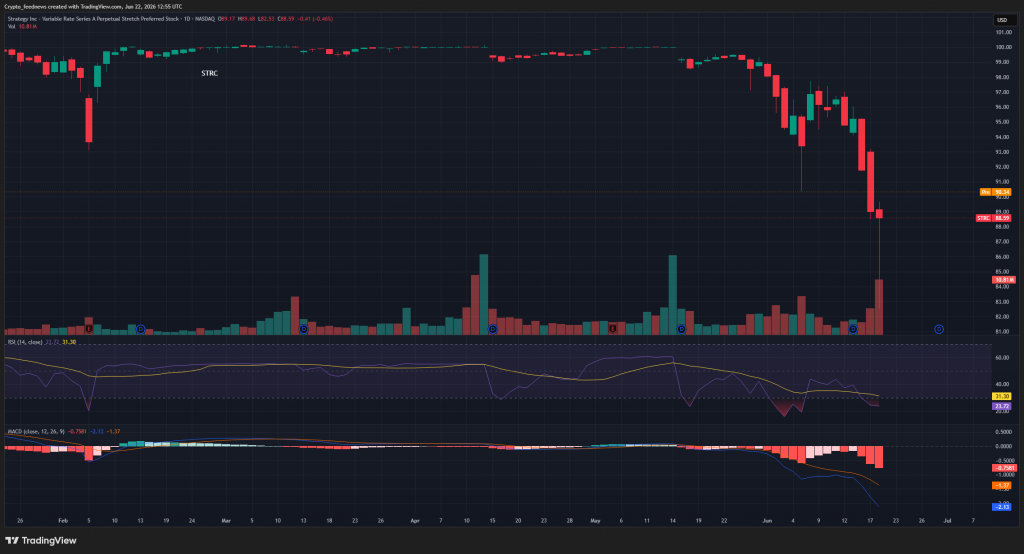This screenshot has width=1024, height=554.
Task: Open the earnings marker in early May
Action: (613, 329)
